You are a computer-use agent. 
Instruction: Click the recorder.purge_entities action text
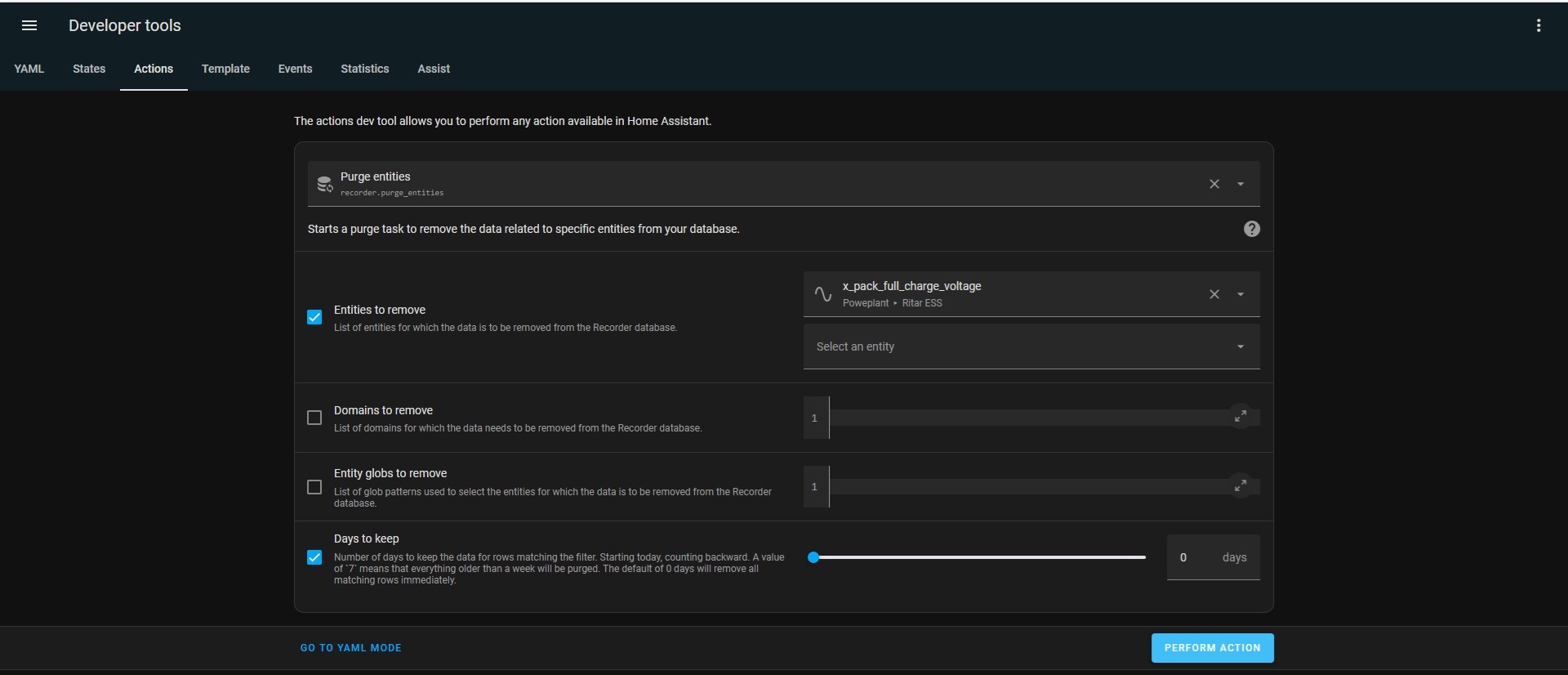point(392,193)
